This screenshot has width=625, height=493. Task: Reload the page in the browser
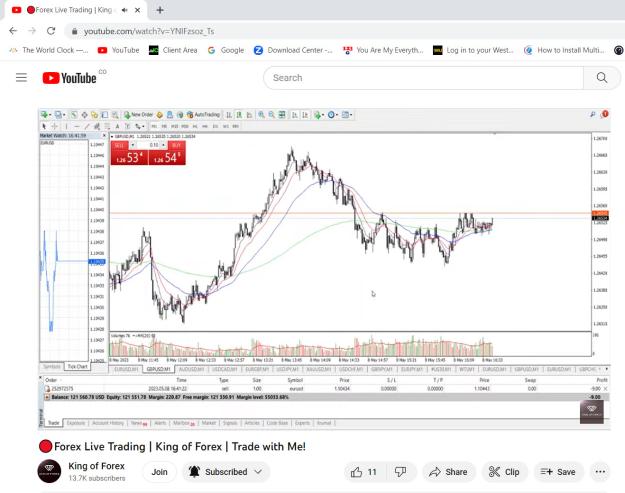(x=51, y=31)
